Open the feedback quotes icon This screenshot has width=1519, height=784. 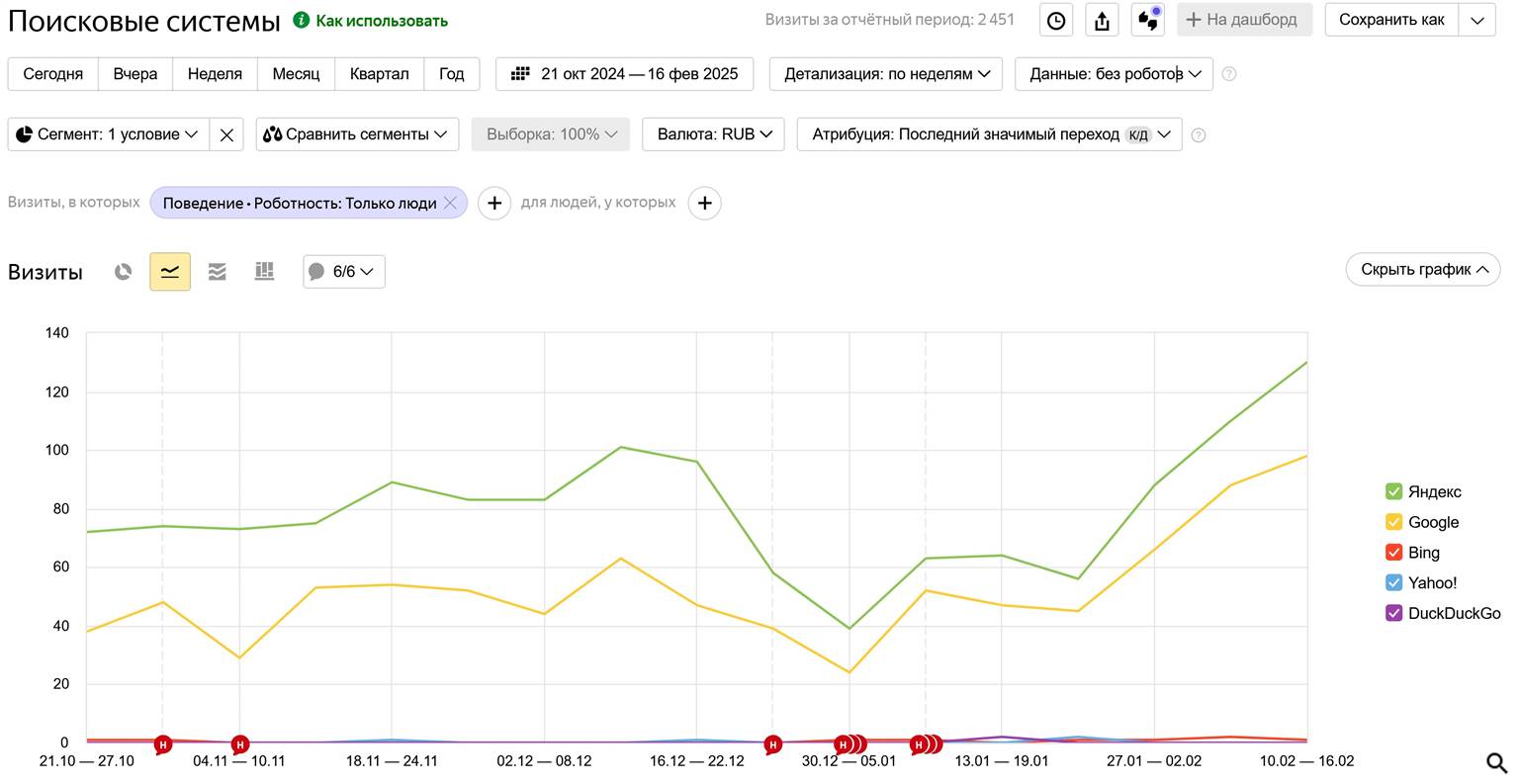1148,20
